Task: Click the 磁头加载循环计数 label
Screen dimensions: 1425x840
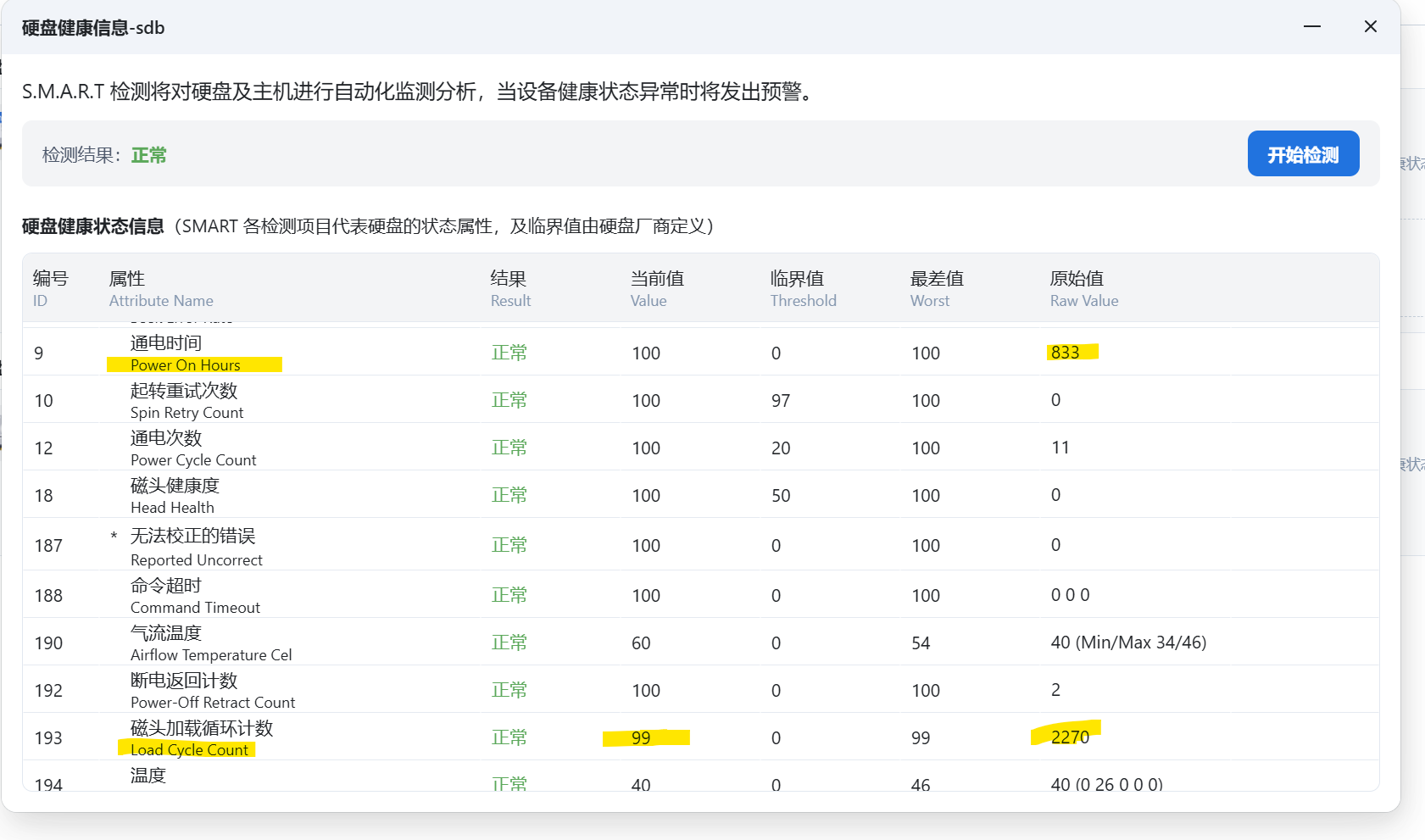Action: coord(202,728)
